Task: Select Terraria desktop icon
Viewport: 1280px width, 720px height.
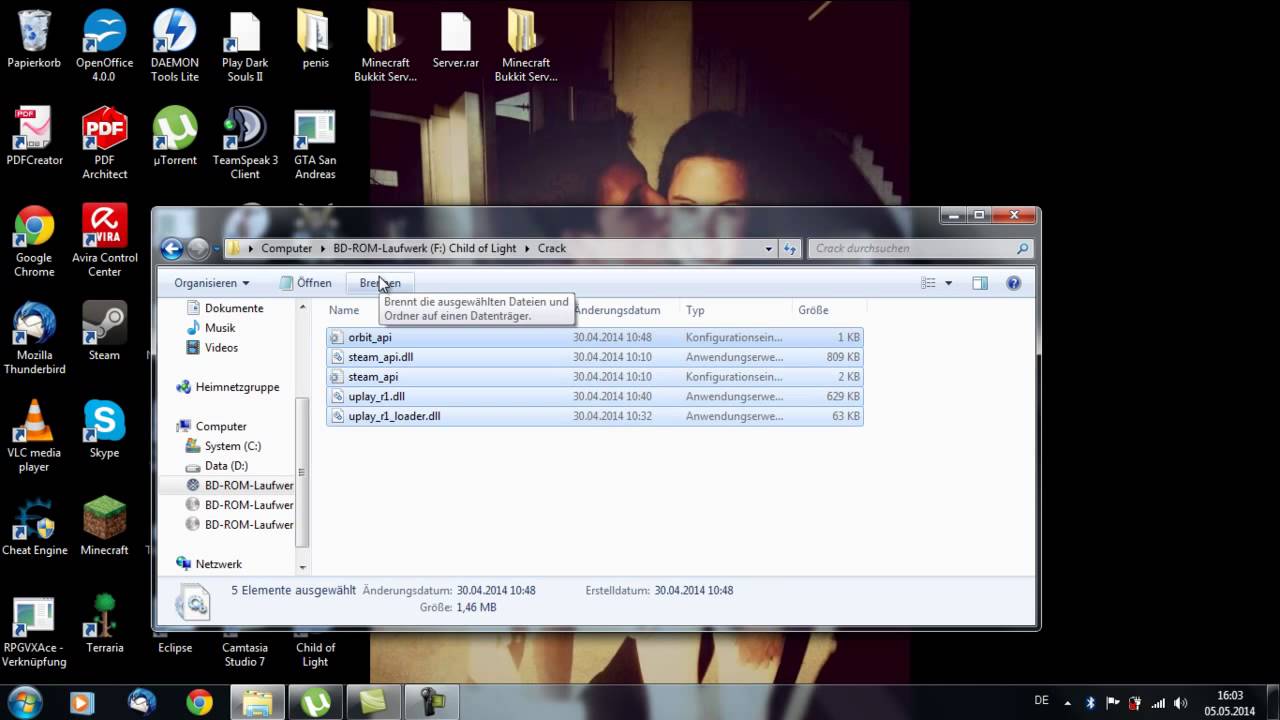Action: click(x=104, y=623)
